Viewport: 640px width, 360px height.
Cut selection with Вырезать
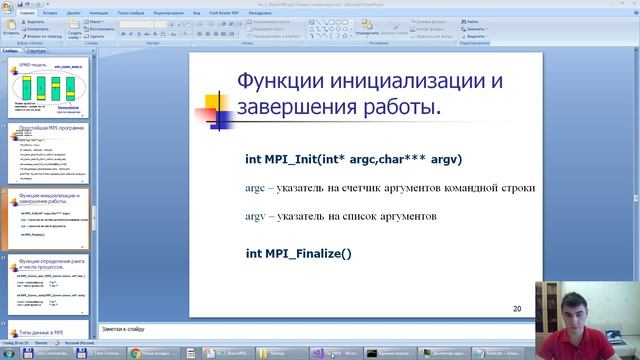pos(33,22)
